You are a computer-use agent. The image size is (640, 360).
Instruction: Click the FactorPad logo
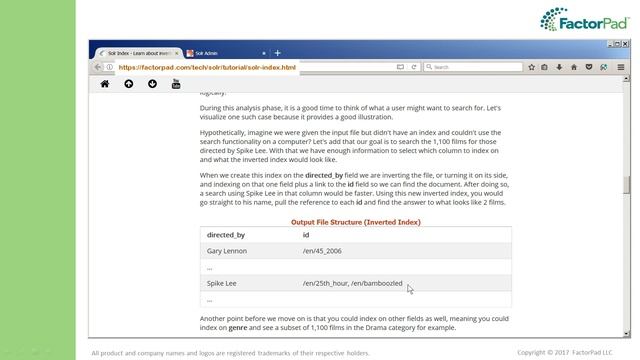pyautogui.click(x=584, y=19)
